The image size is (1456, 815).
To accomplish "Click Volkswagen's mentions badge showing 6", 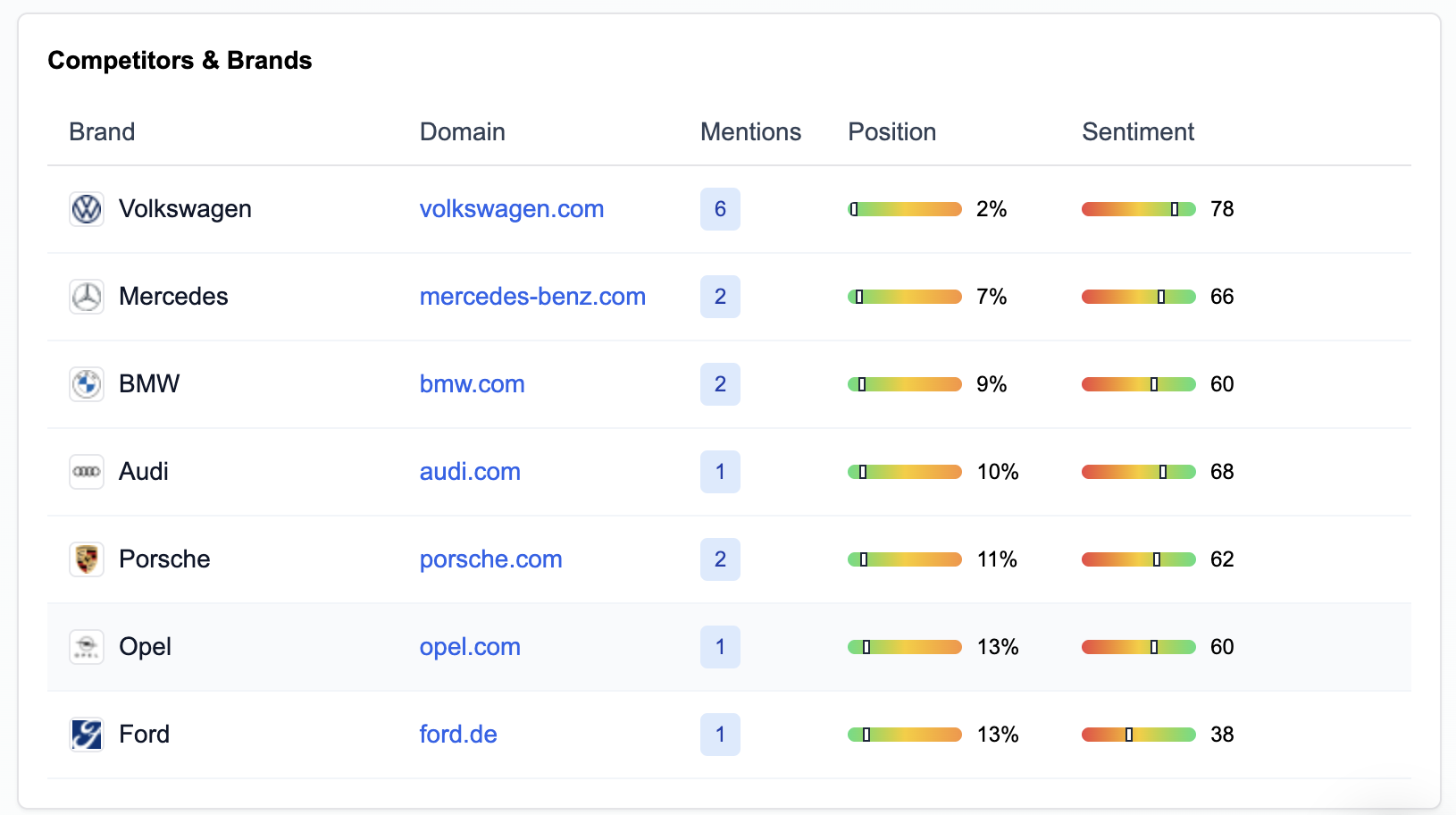I will [720, 209].
